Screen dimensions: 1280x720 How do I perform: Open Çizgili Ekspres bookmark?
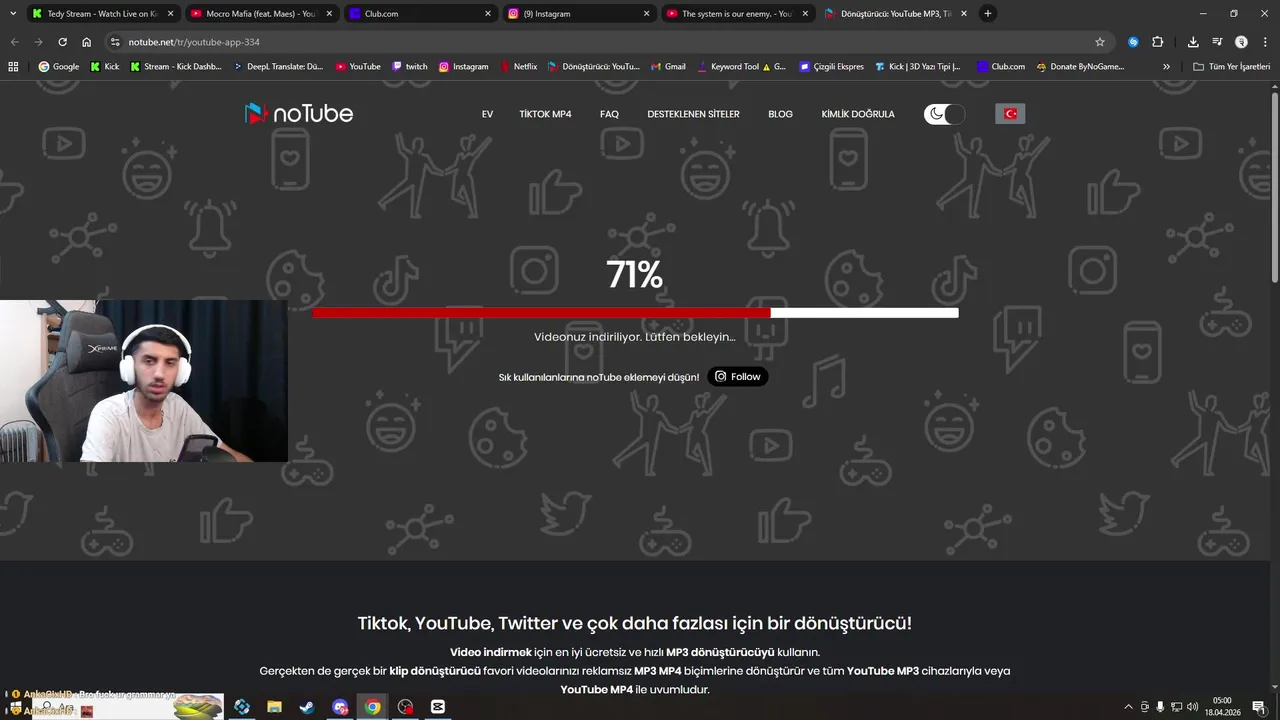point(831,67)
